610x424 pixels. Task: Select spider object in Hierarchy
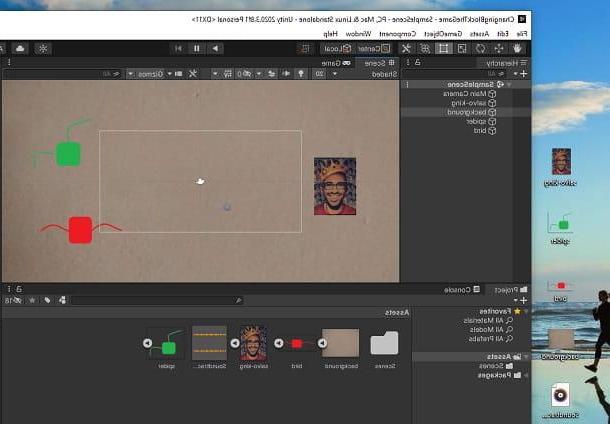pos(481,122)
